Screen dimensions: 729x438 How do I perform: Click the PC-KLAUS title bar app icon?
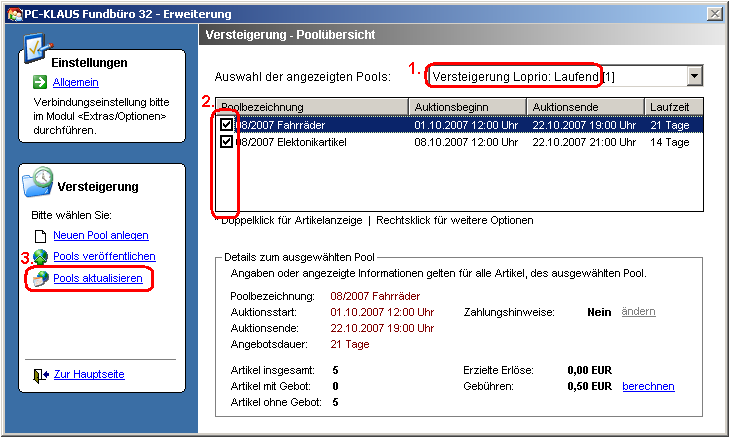(x=10, y=14)
